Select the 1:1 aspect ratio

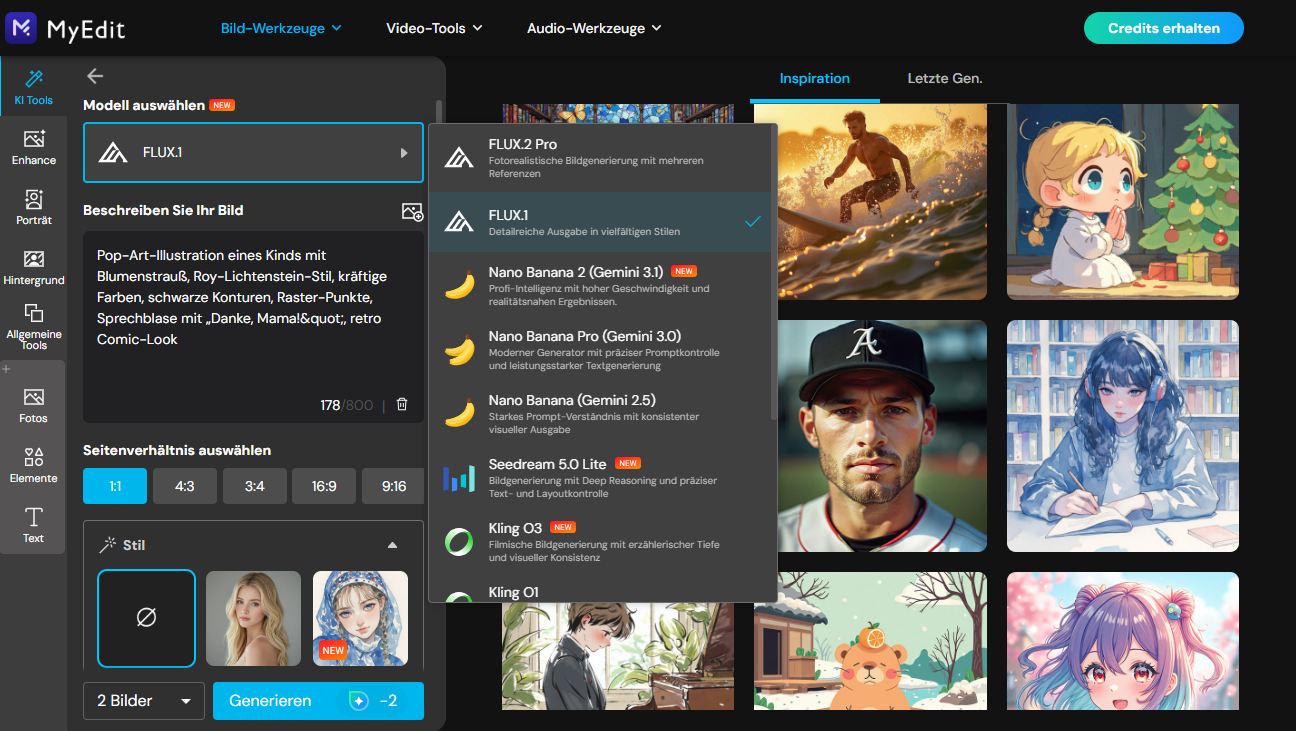click(115, 486)
